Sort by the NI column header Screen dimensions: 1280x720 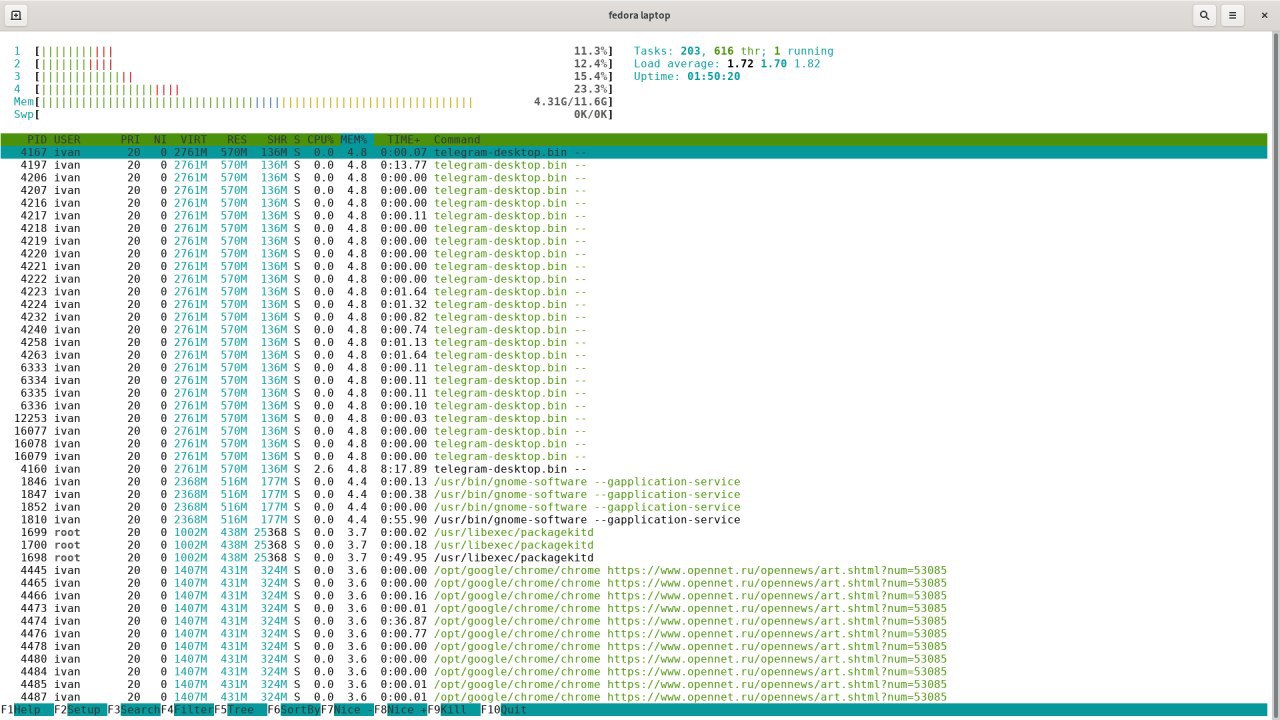pyautogui.click(x=160, y=140)
